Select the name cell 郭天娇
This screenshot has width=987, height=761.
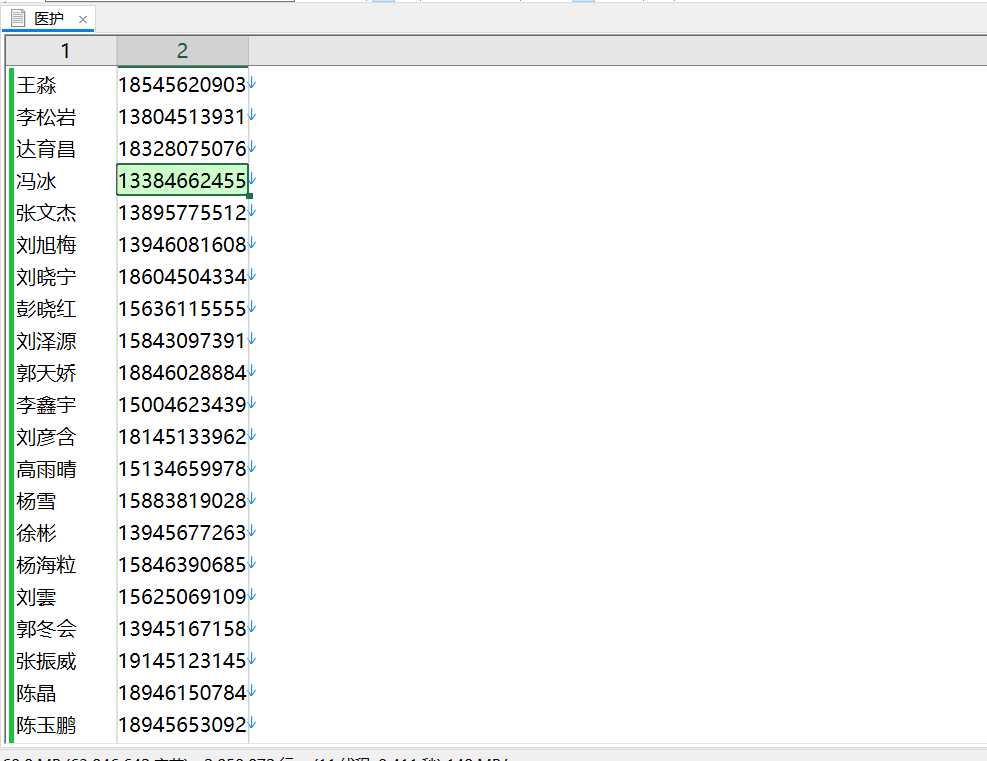[46, 373]
